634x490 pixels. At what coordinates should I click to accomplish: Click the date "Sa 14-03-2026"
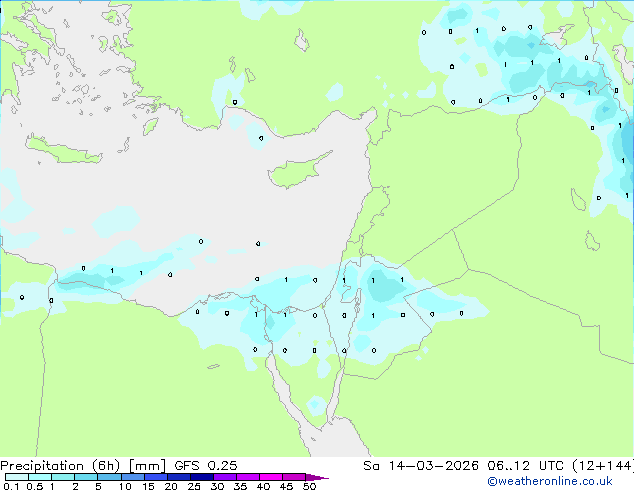click(x=421, y=466)
